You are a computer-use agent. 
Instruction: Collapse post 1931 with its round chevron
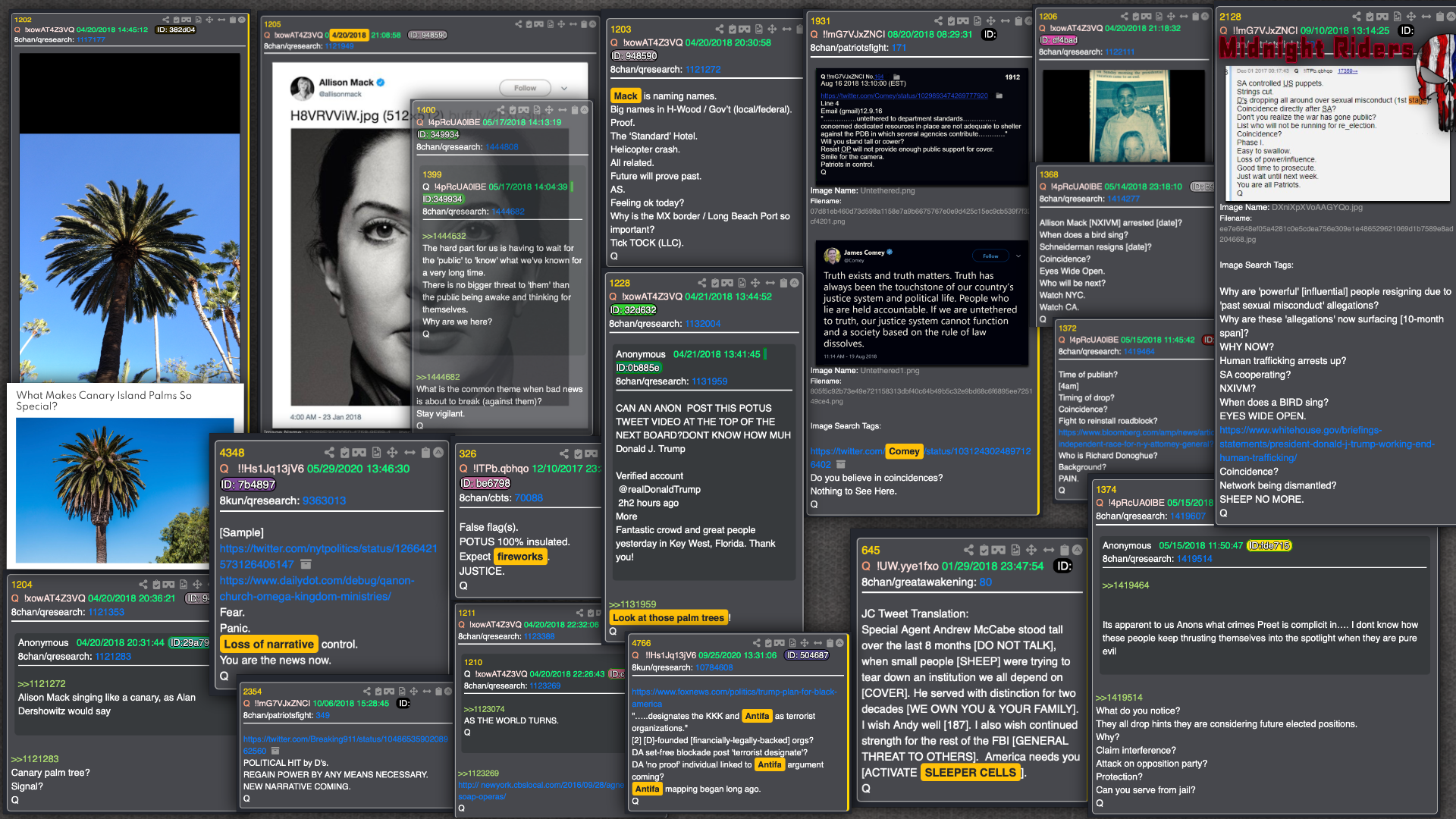click(1030, 21)
